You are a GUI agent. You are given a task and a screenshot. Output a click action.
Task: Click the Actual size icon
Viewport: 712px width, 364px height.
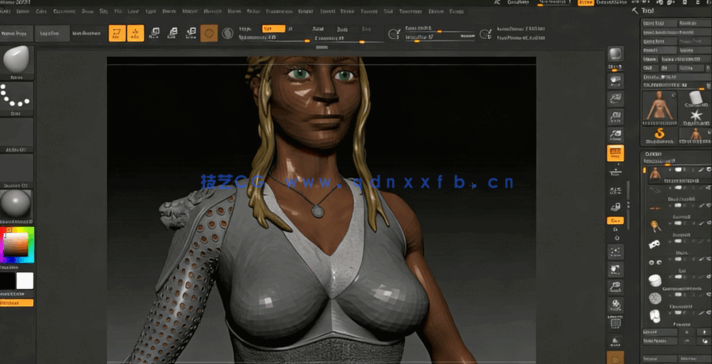(x=615, y=117)
